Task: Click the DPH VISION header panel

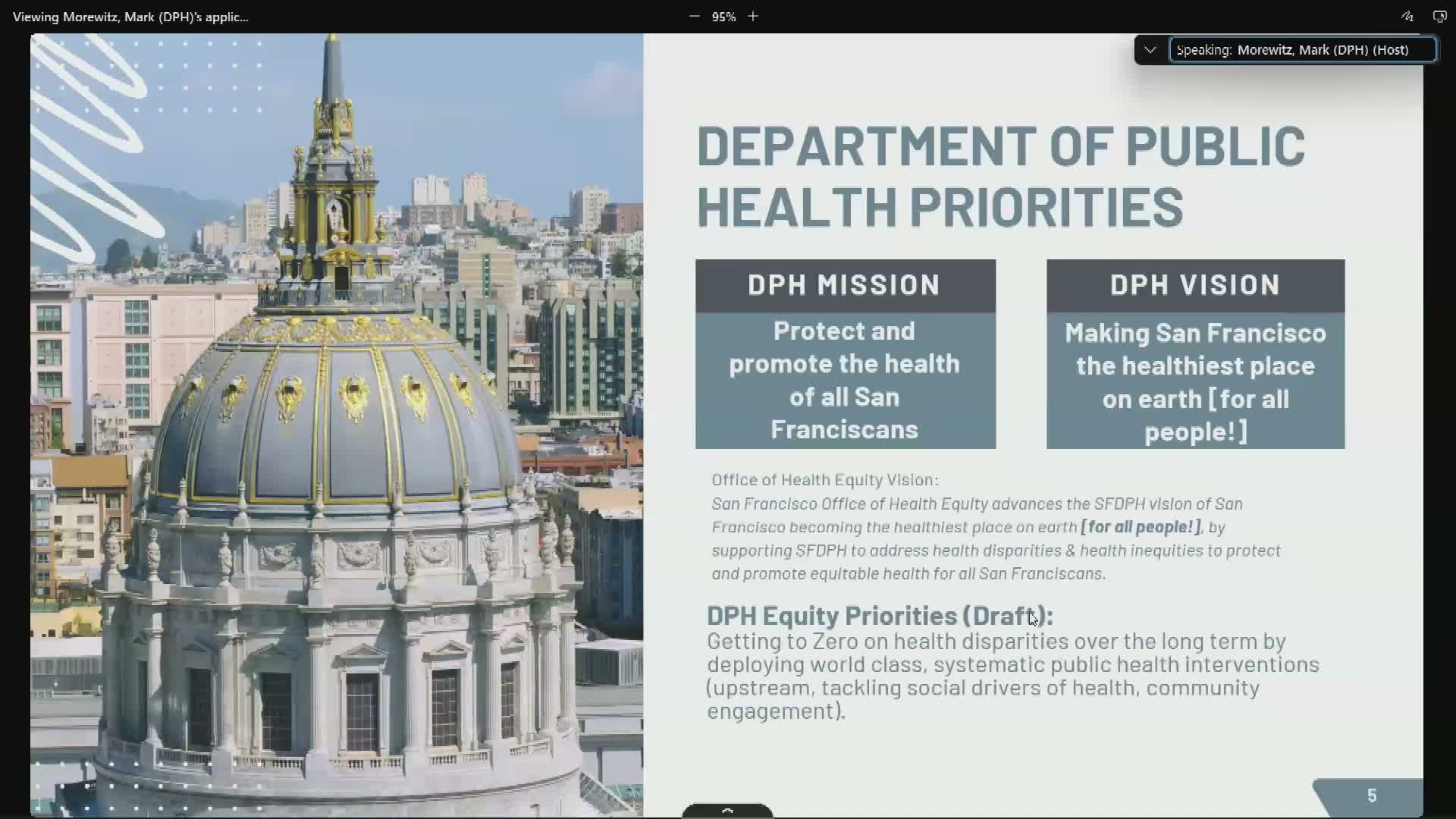Action: click(x=1195, y=285)
